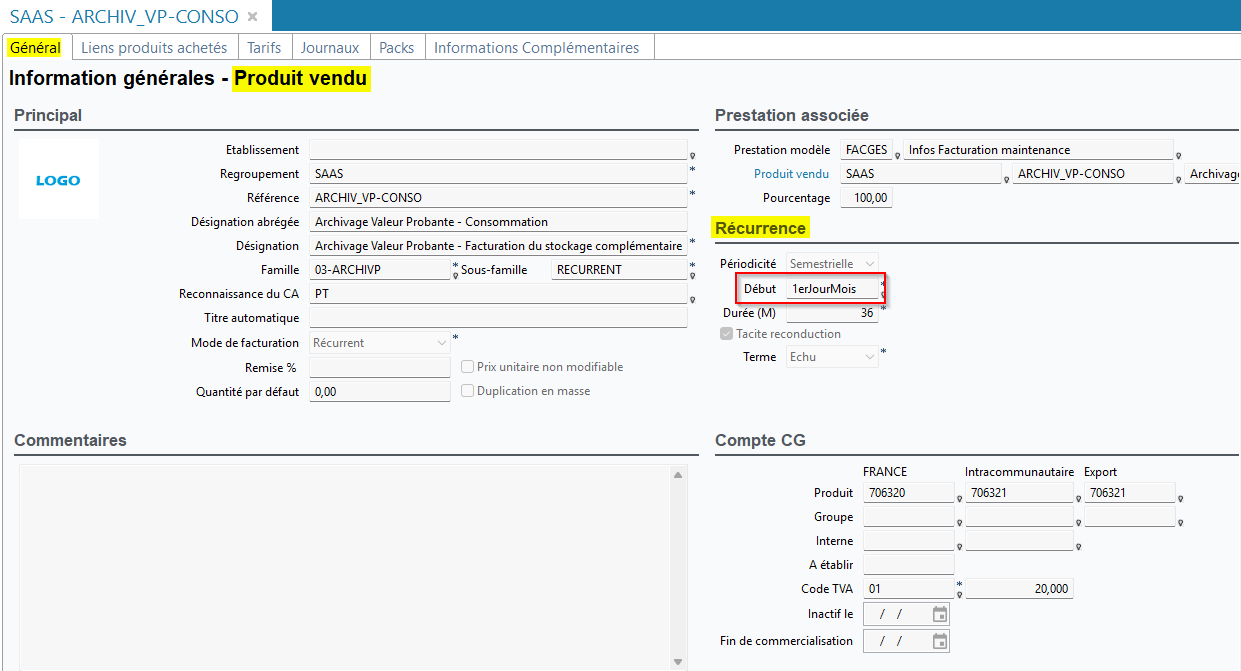Tick the Duplication en masse checkbox
This screenshot has width=1241, height=671.
point(467,391)
